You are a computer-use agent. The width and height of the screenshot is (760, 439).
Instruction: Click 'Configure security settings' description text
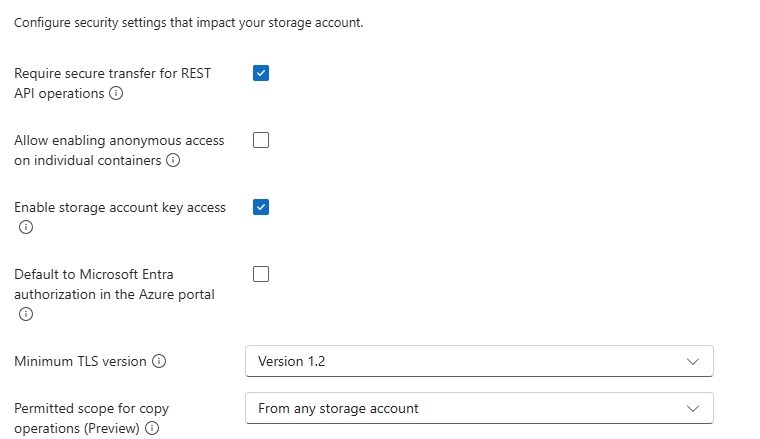(189, 23)
